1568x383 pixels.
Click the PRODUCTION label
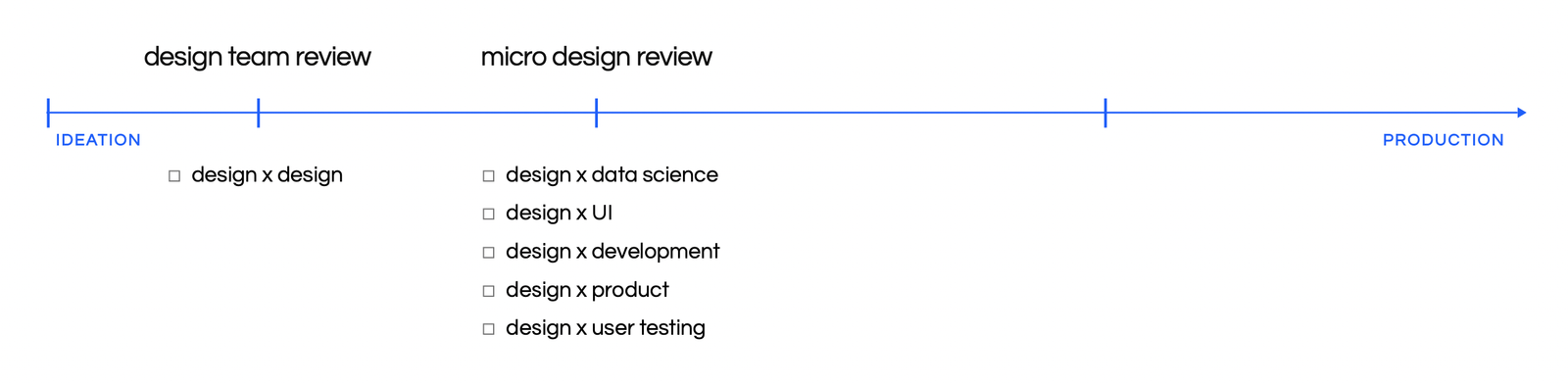pos(1443,140)
